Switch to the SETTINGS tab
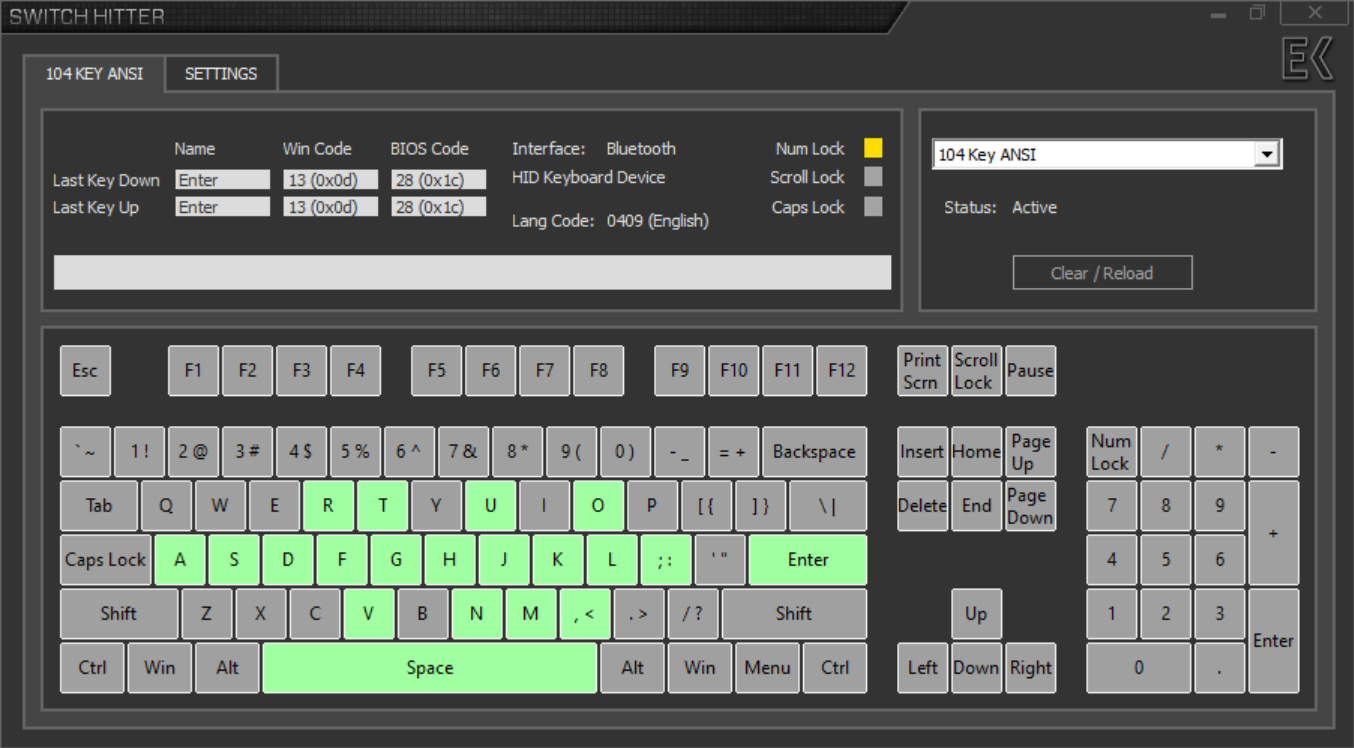The height and width of the screenshot is (748, 1354). (221, 74)
